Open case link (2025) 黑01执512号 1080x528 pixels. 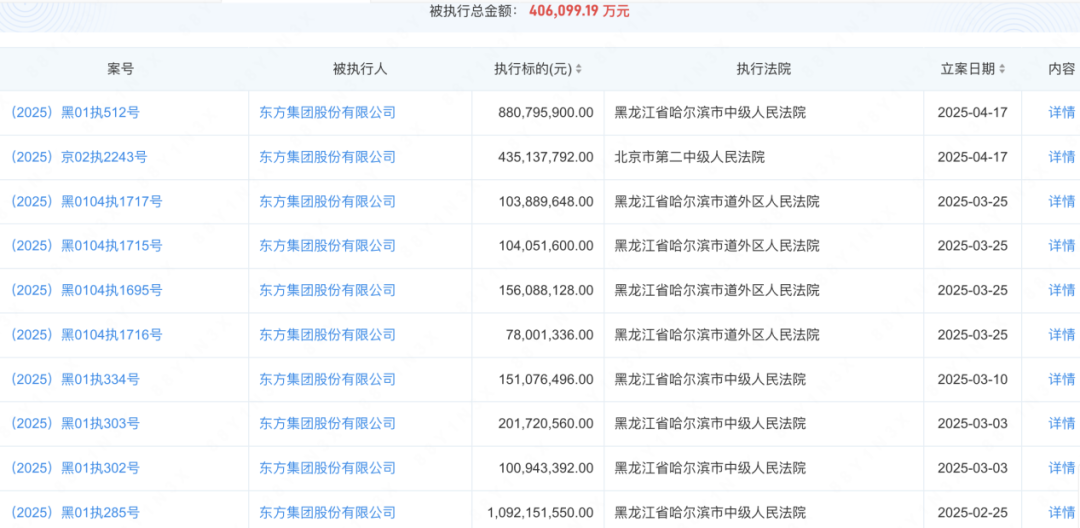click(x=75, y=113)
